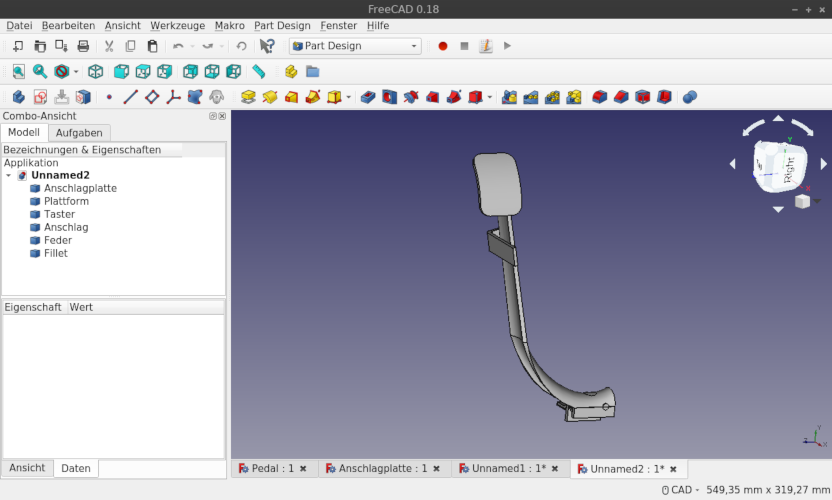
Task: Collapse the Unnamed2 tree node
Action: click(x=9, y=175)
